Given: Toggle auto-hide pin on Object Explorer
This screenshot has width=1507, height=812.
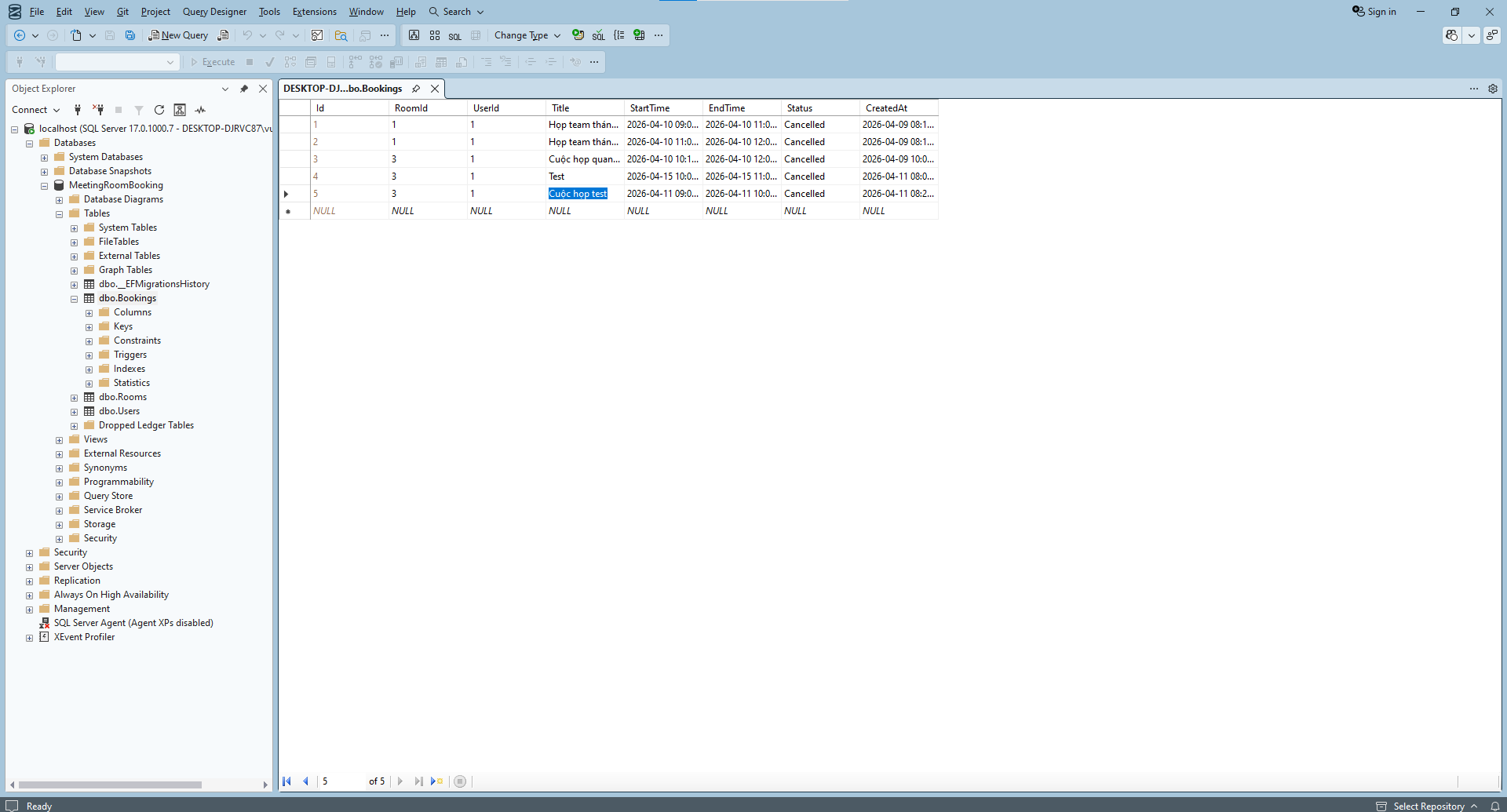Looking at the screenshot, I should (x=244, y=89).
